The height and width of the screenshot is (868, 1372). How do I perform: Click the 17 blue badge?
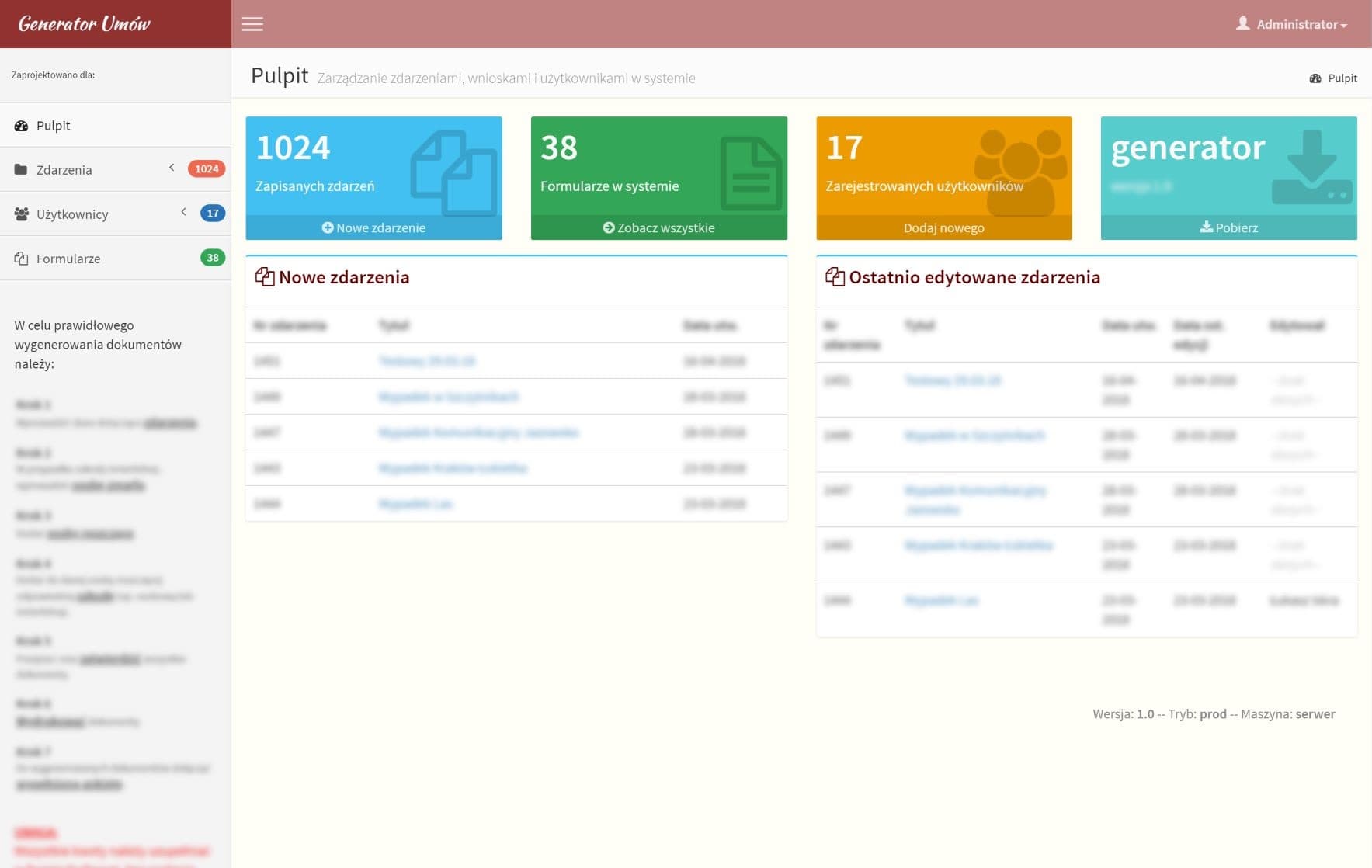[213, 213]
